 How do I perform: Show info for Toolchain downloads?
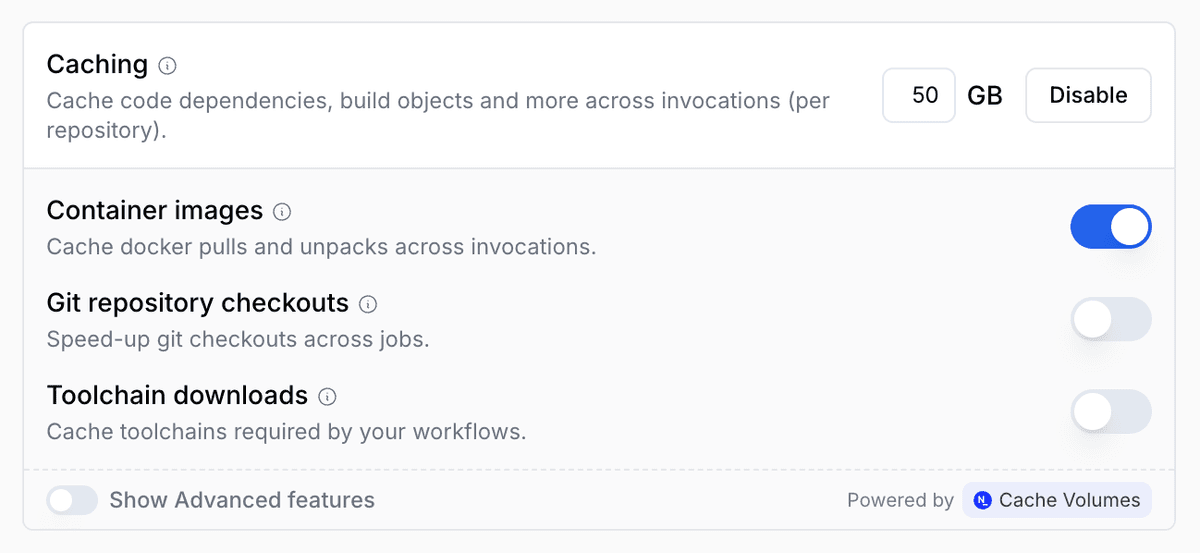pyautogui.click(x=327, y=396)
